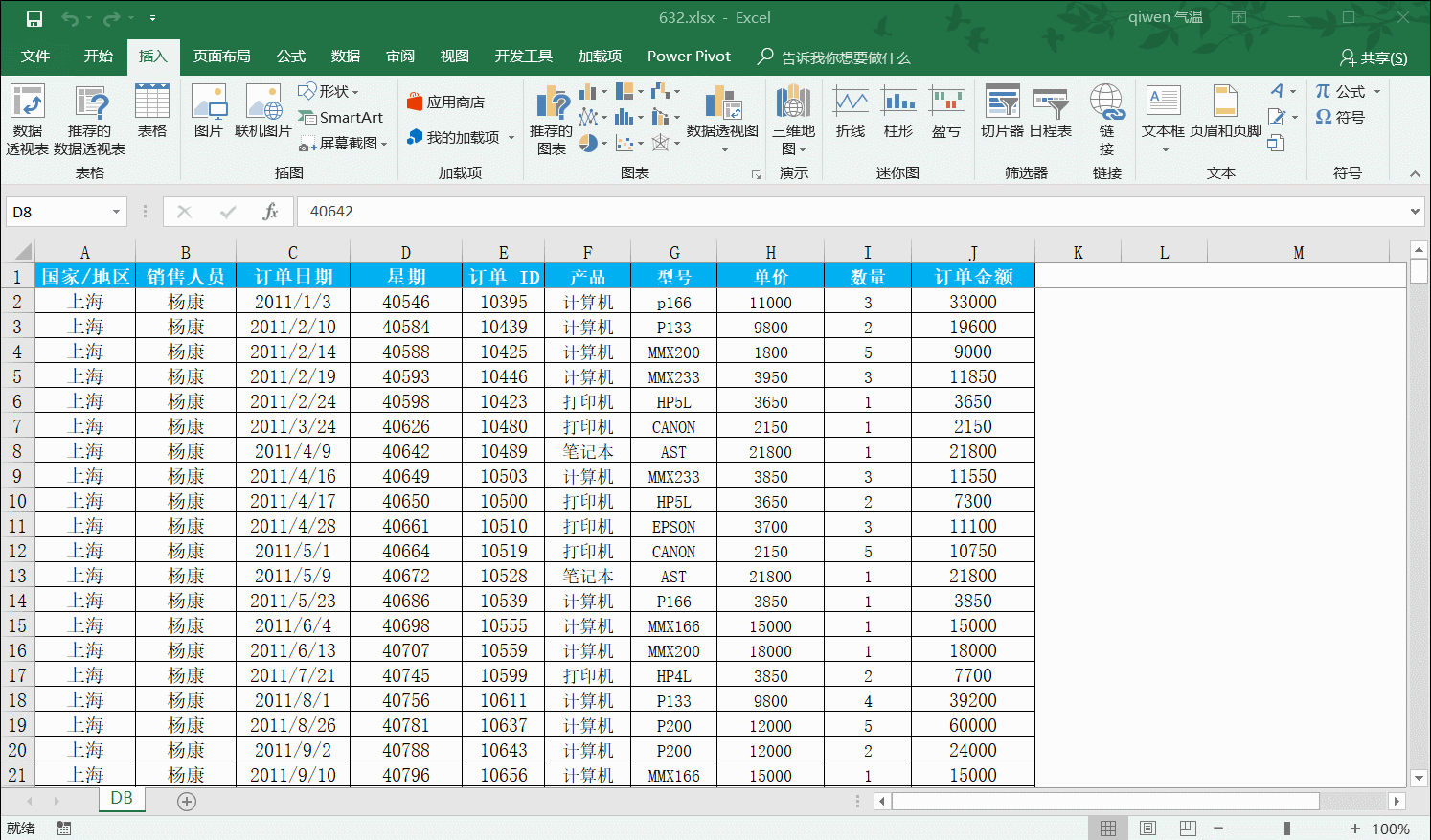Click Tell Me search box (告诉我你想要做什么)
The image size is (1431, 840).
tap(834, 57)
